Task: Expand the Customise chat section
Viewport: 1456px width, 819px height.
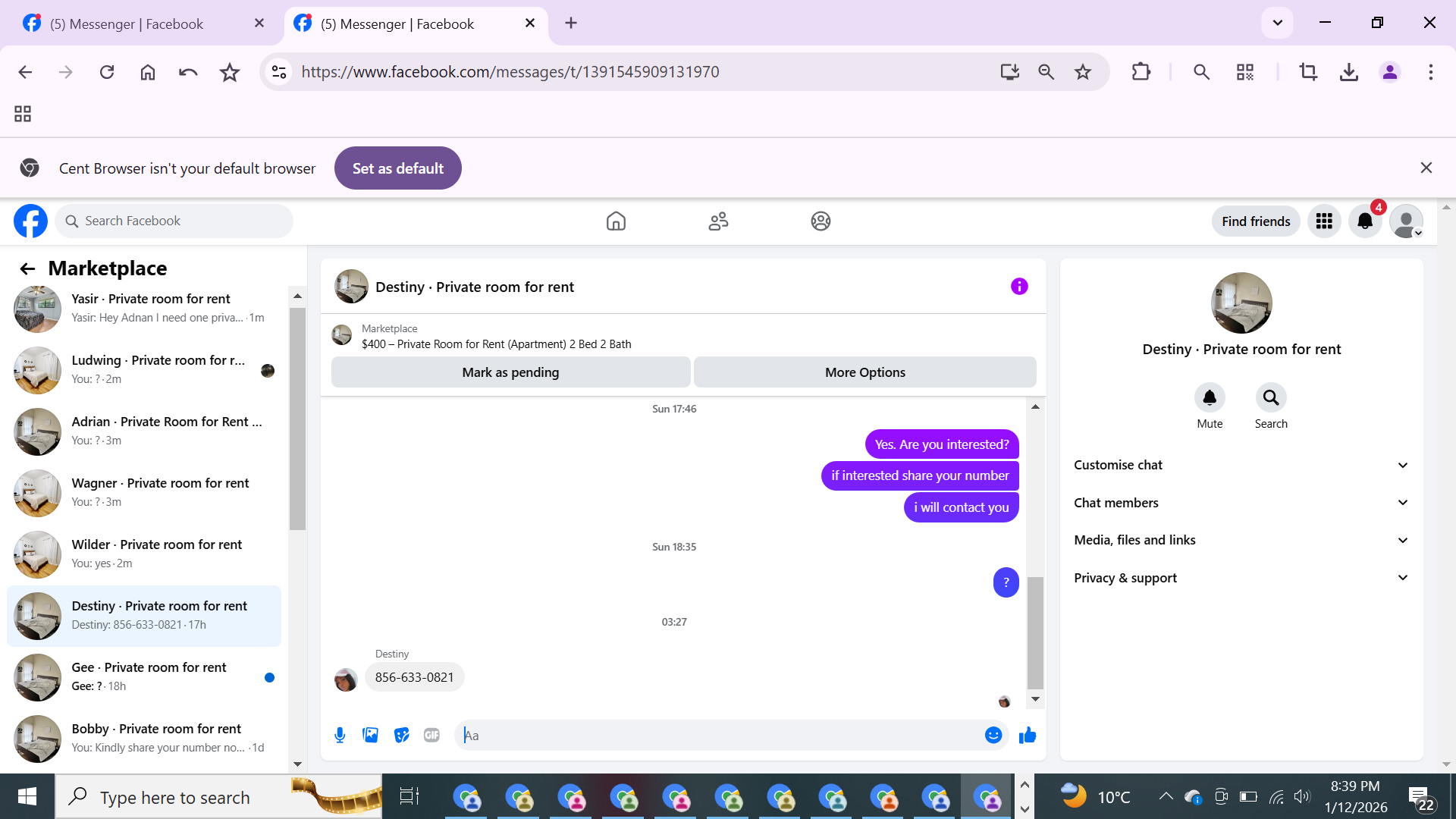Action: coord(1241,465)
